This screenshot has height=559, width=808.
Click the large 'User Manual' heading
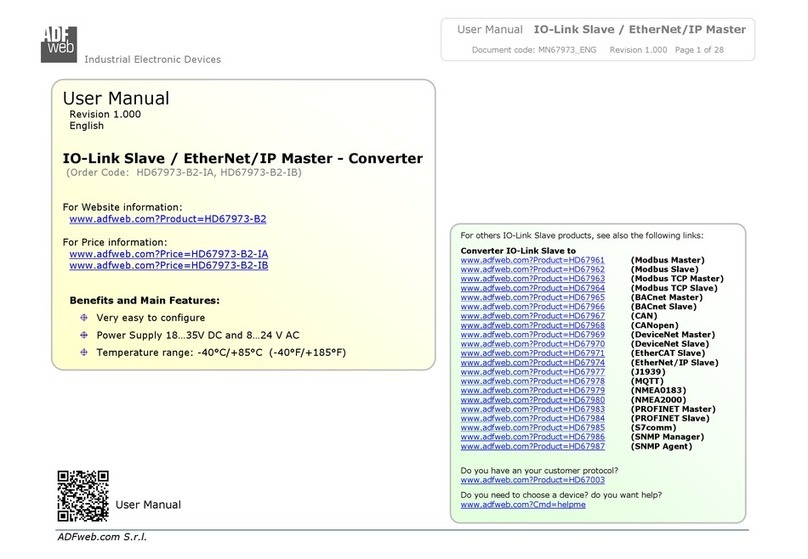tap(116, 98)
